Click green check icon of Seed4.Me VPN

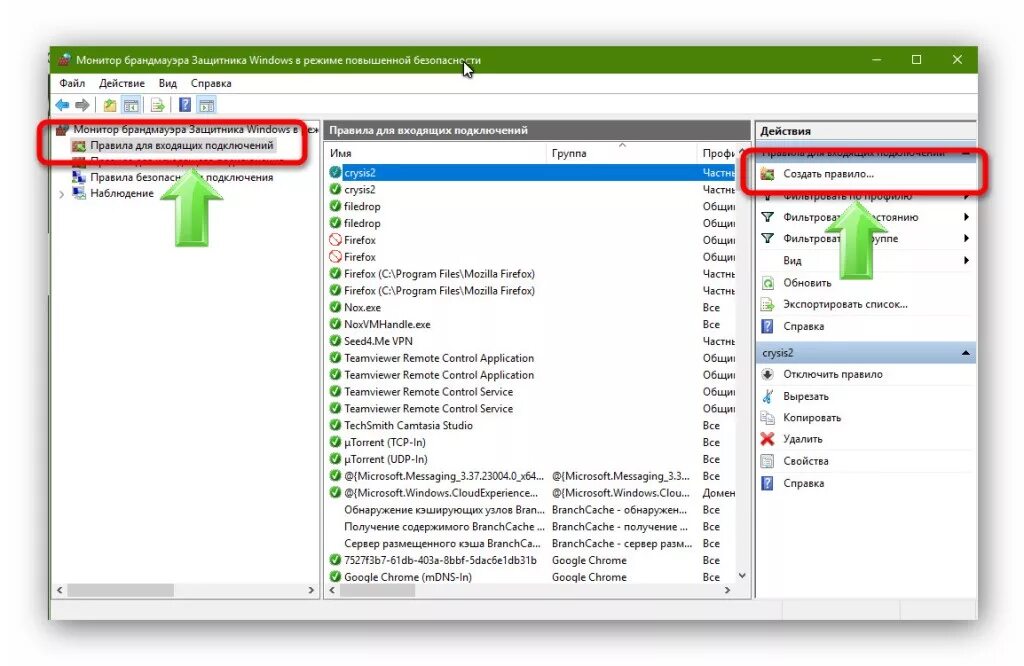point(335,341)
